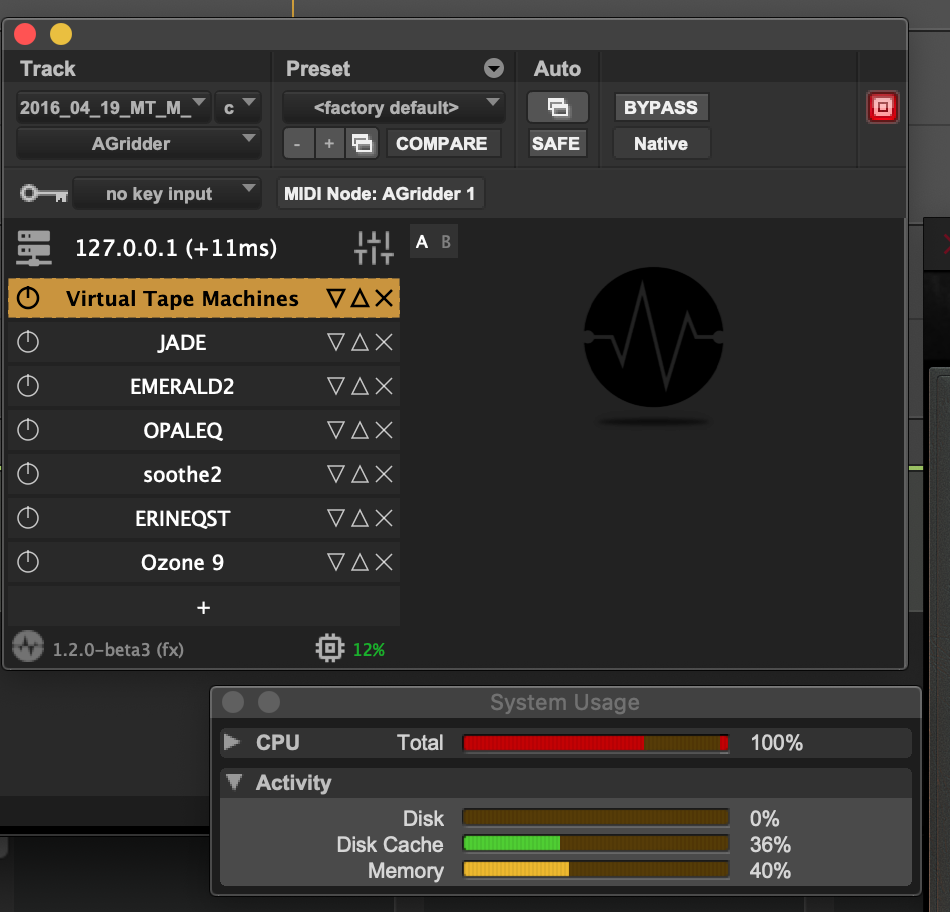950x912 pixels.
Task: Toggle power for Ozone 9 plugin
Action: point(28,562)
